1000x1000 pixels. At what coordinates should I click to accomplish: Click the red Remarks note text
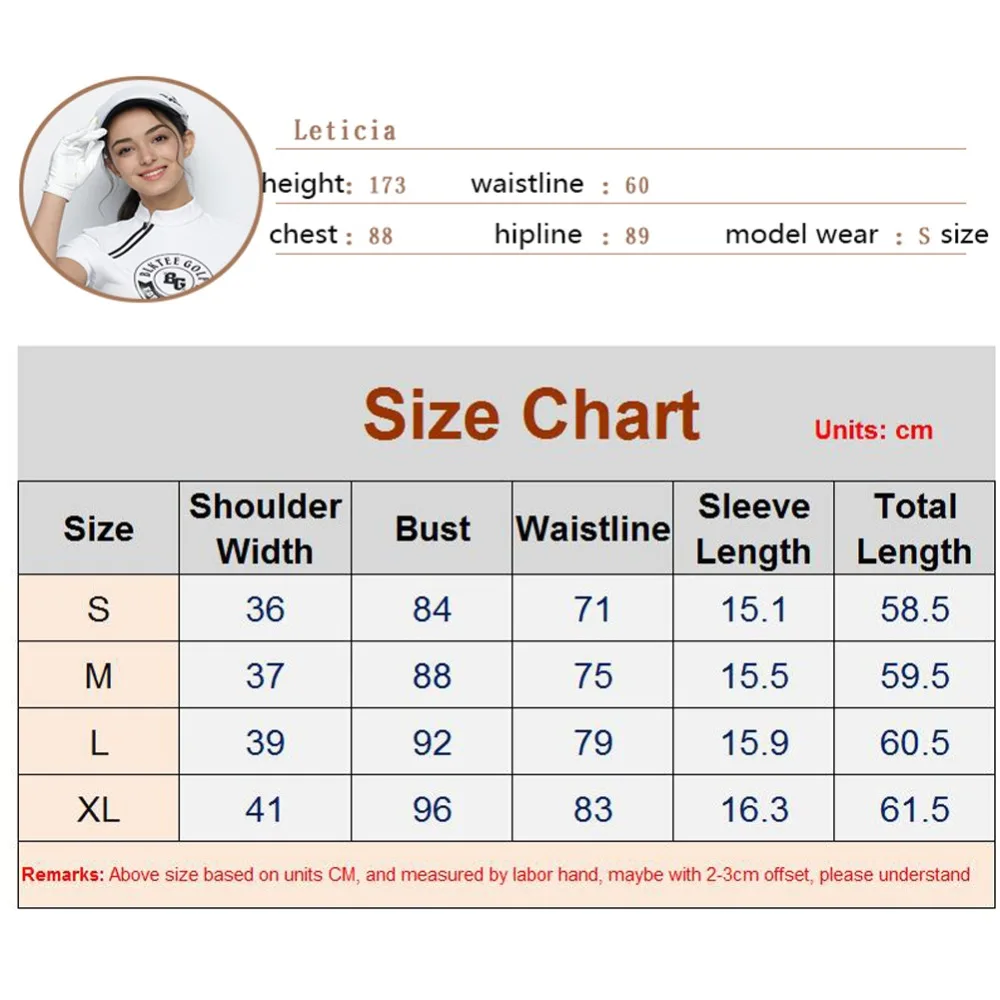click(x=496, y=874)
